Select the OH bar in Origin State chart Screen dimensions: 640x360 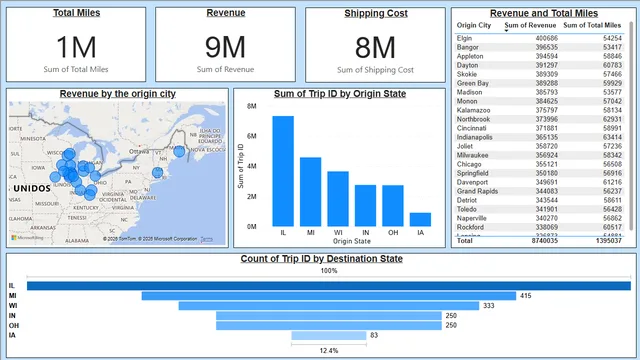[x=393, y=206]
